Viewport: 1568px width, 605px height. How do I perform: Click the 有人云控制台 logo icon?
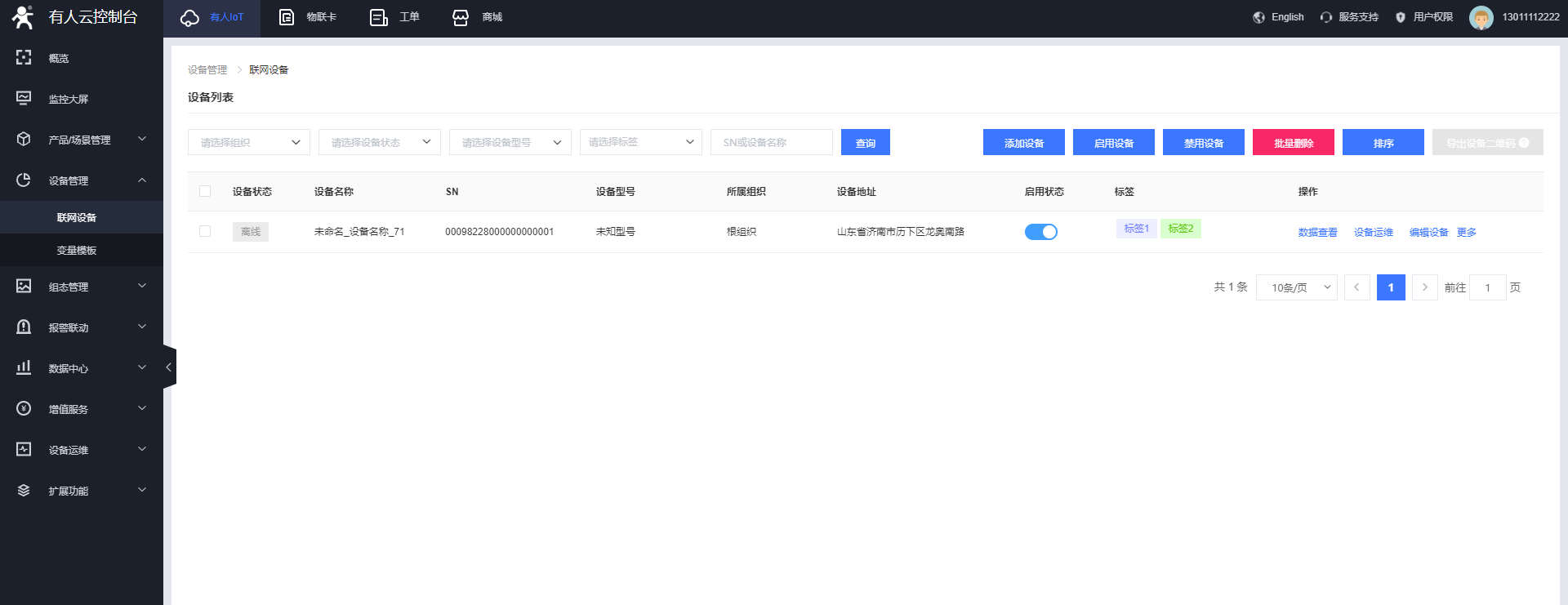23,17
